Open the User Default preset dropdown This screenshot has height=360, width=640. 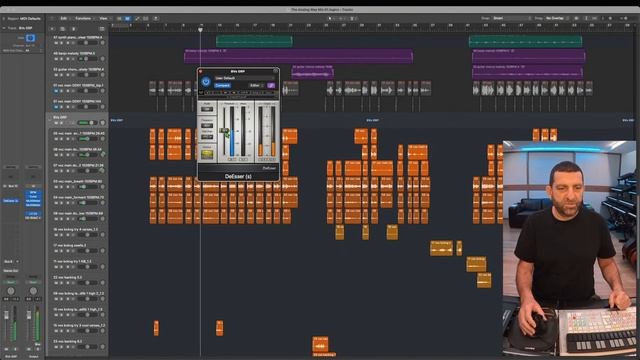(x=244, y=78)
